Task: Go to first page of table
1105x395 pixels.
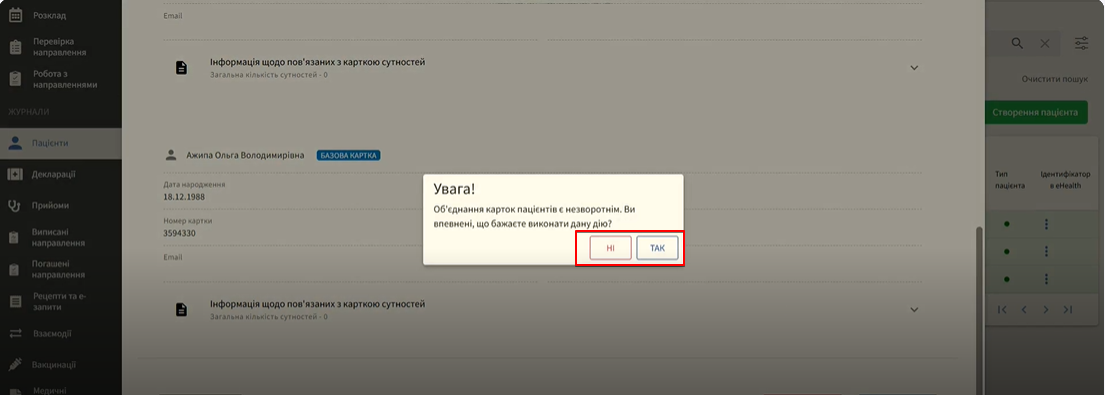Action: point(1002,310)
